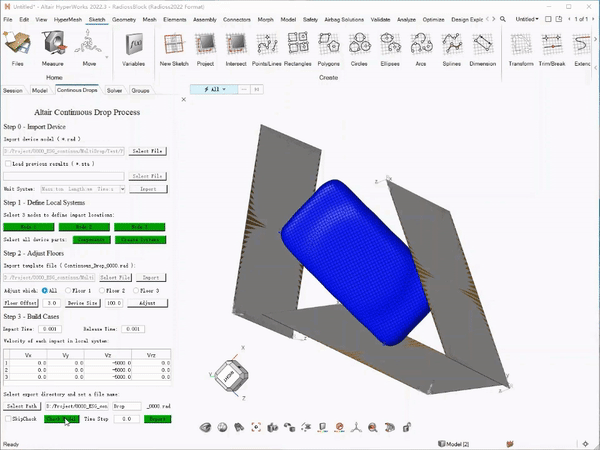Screen dimensions: 600x450
Task: Click the Release Time input field
Action: (133, 329)
